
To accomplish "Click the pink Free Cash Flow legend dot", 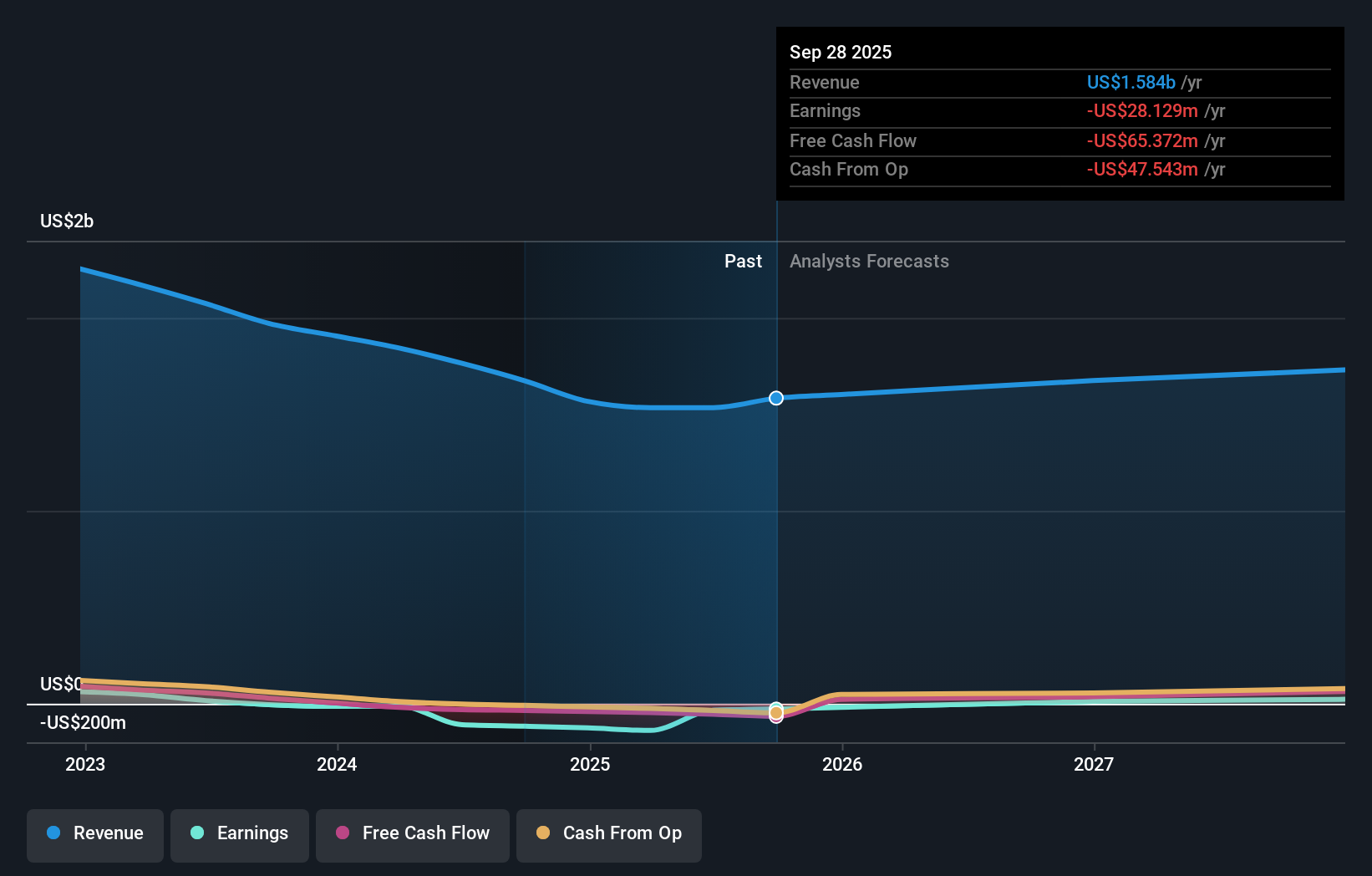I will (x=343, y=833).
